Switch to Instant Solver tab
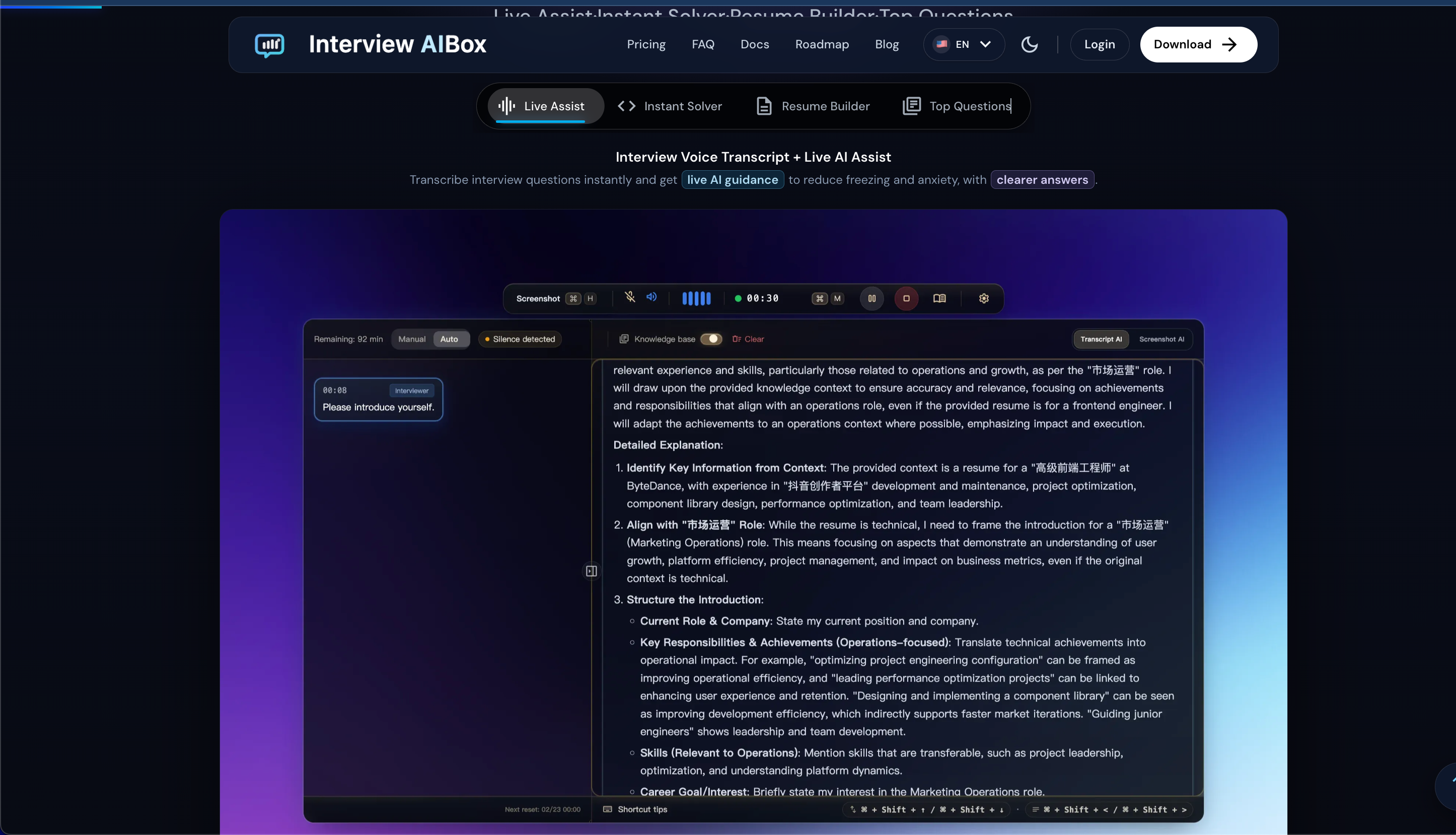The image size is (1456, 835). (x=670, y=106)
